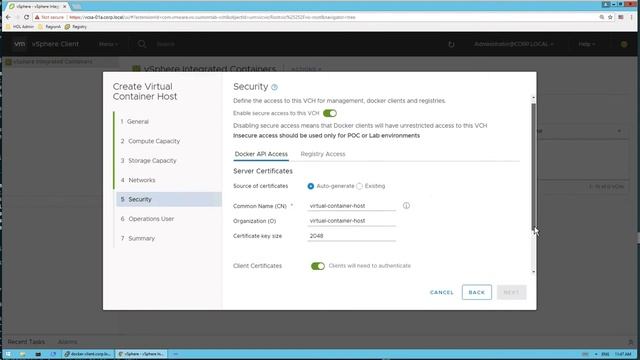Select wizard step 5 Security

(x=169, y=199)
